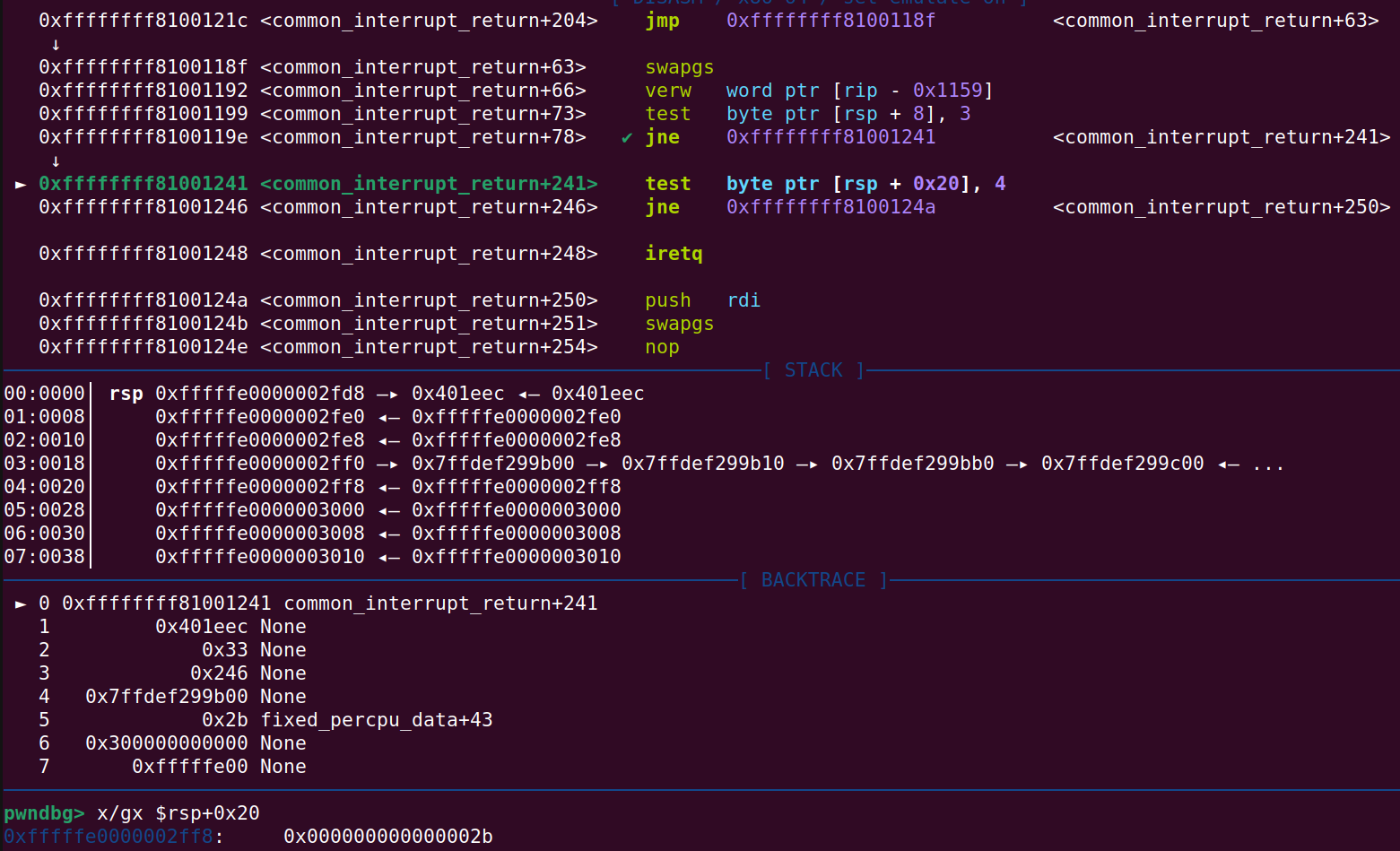Click the rsp register label in the stack
1400x851 pixels.
[126, 394]
